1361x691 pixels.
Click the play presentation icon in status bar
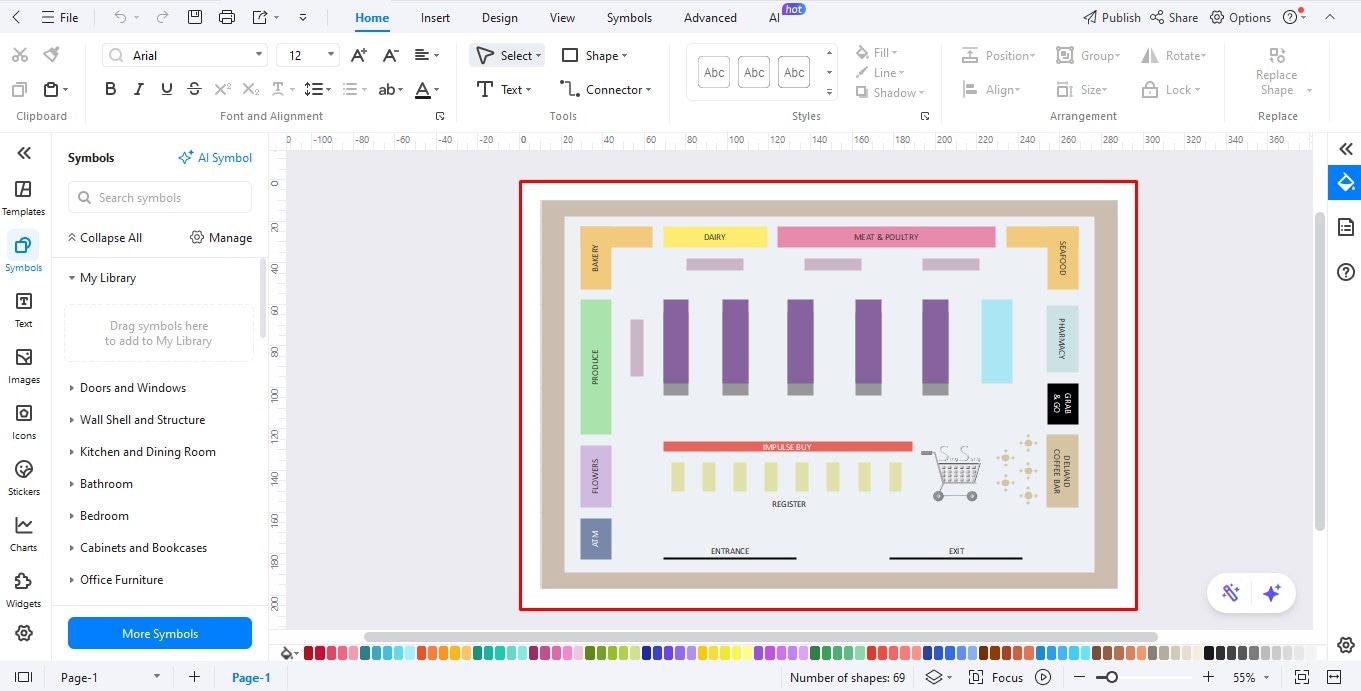1043,677
